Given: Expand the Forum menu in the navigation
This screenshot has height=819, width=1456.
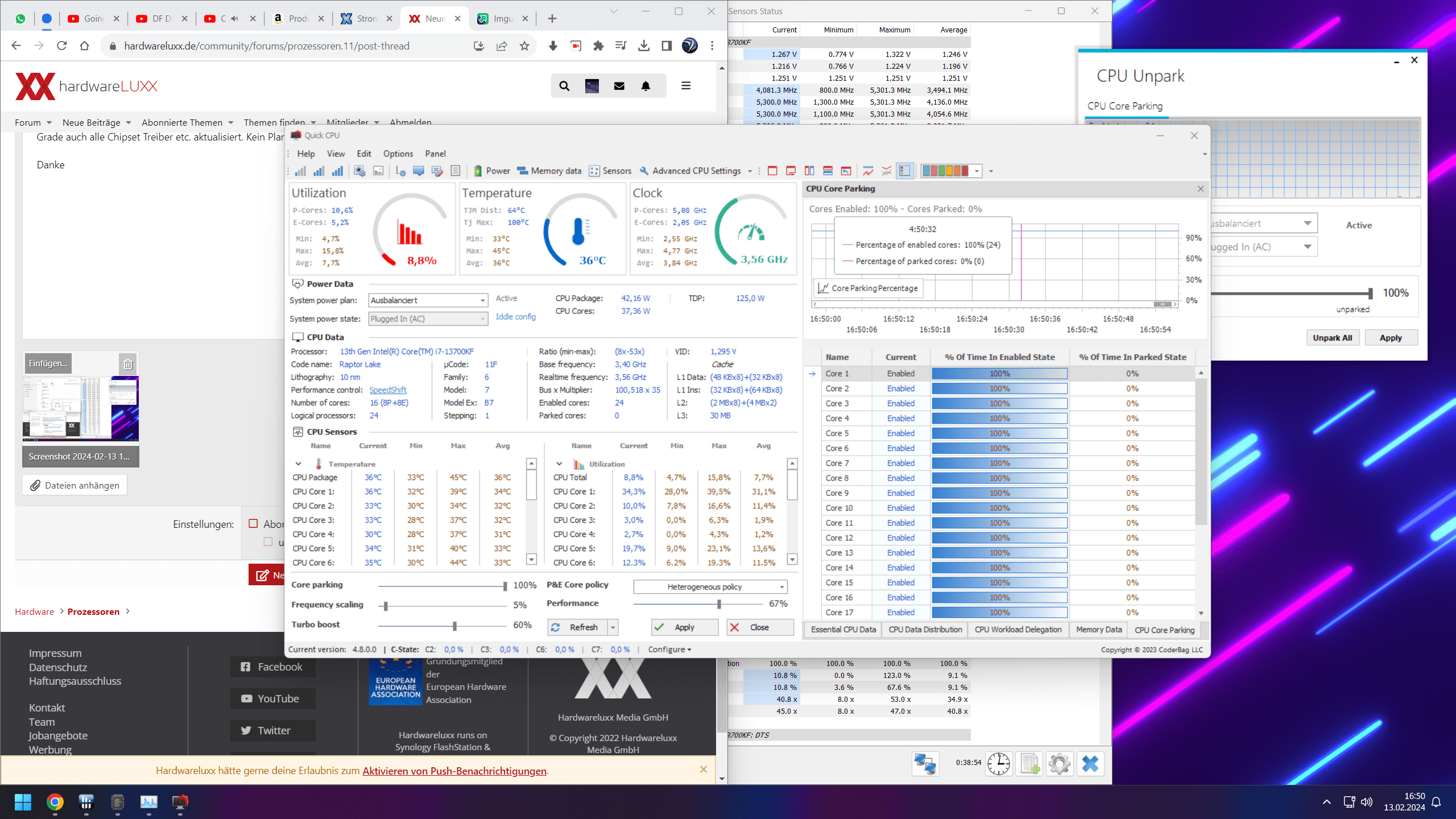Looking at the screenshot, I should 33,122.
